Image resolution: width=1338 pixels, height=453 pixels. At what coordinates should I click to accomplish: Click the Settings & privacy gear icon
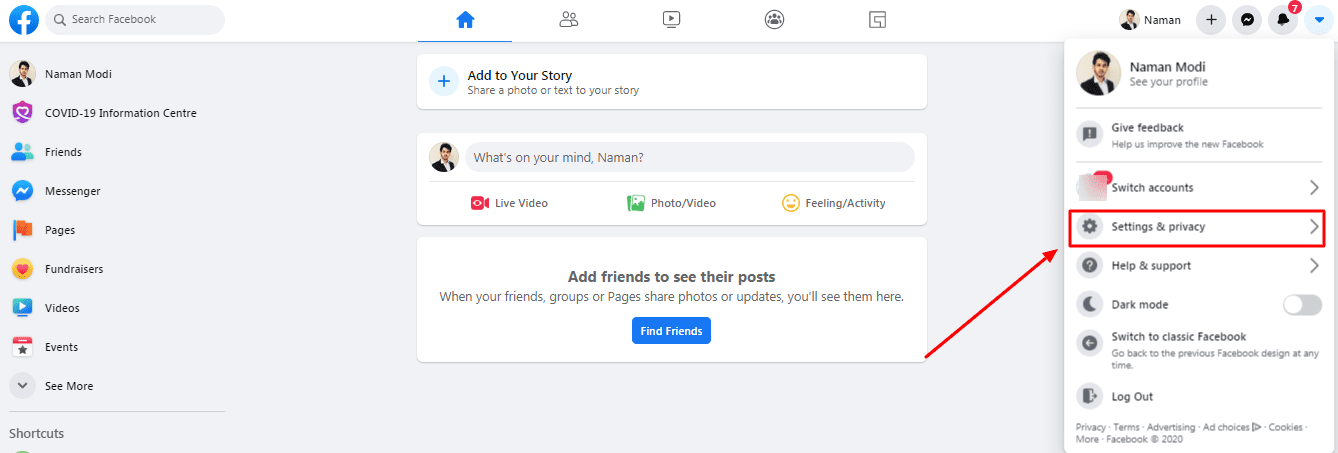pyautogui.click(x=1090, y=227)
